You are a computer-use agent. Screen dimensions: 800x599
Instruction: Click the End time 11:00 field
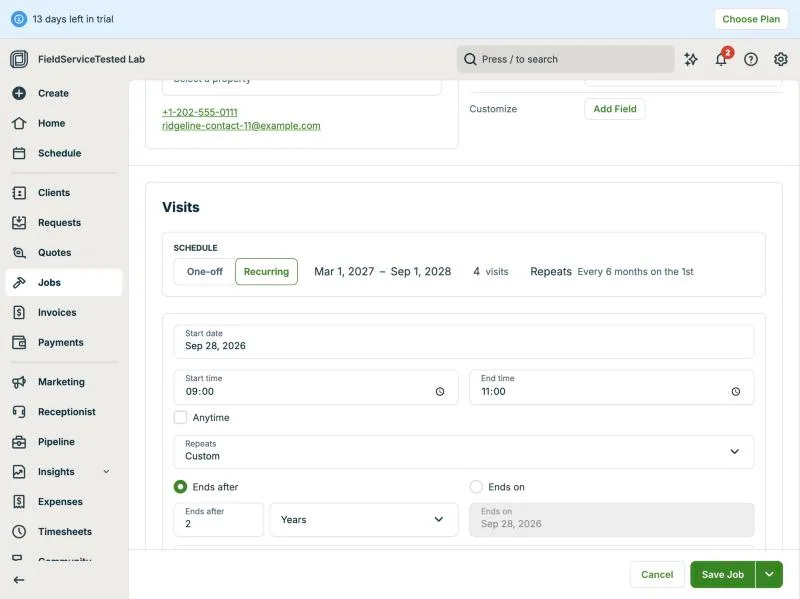pos(611,387)
